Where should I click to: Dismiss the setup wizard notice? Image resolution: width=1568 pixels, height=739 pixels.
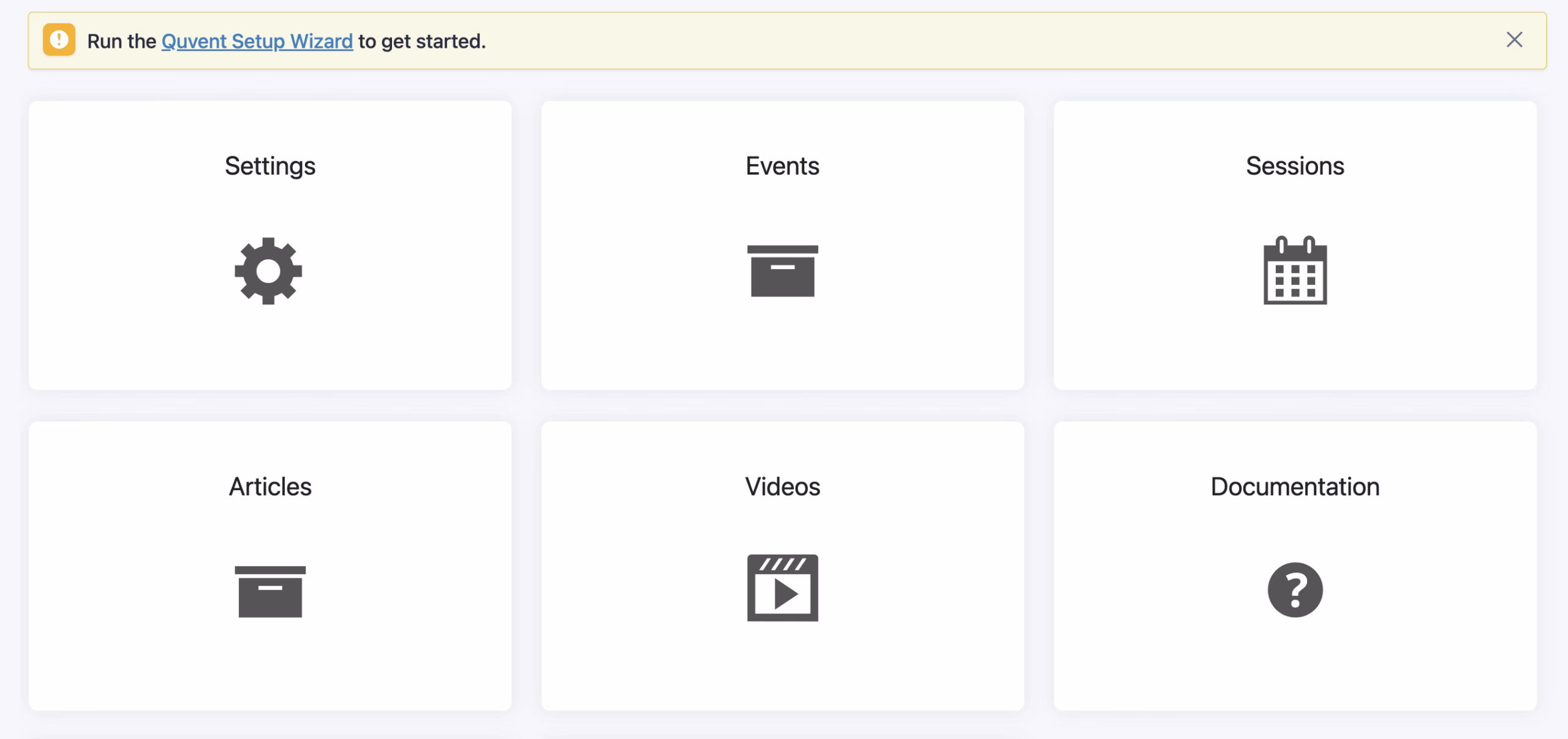1514,40
